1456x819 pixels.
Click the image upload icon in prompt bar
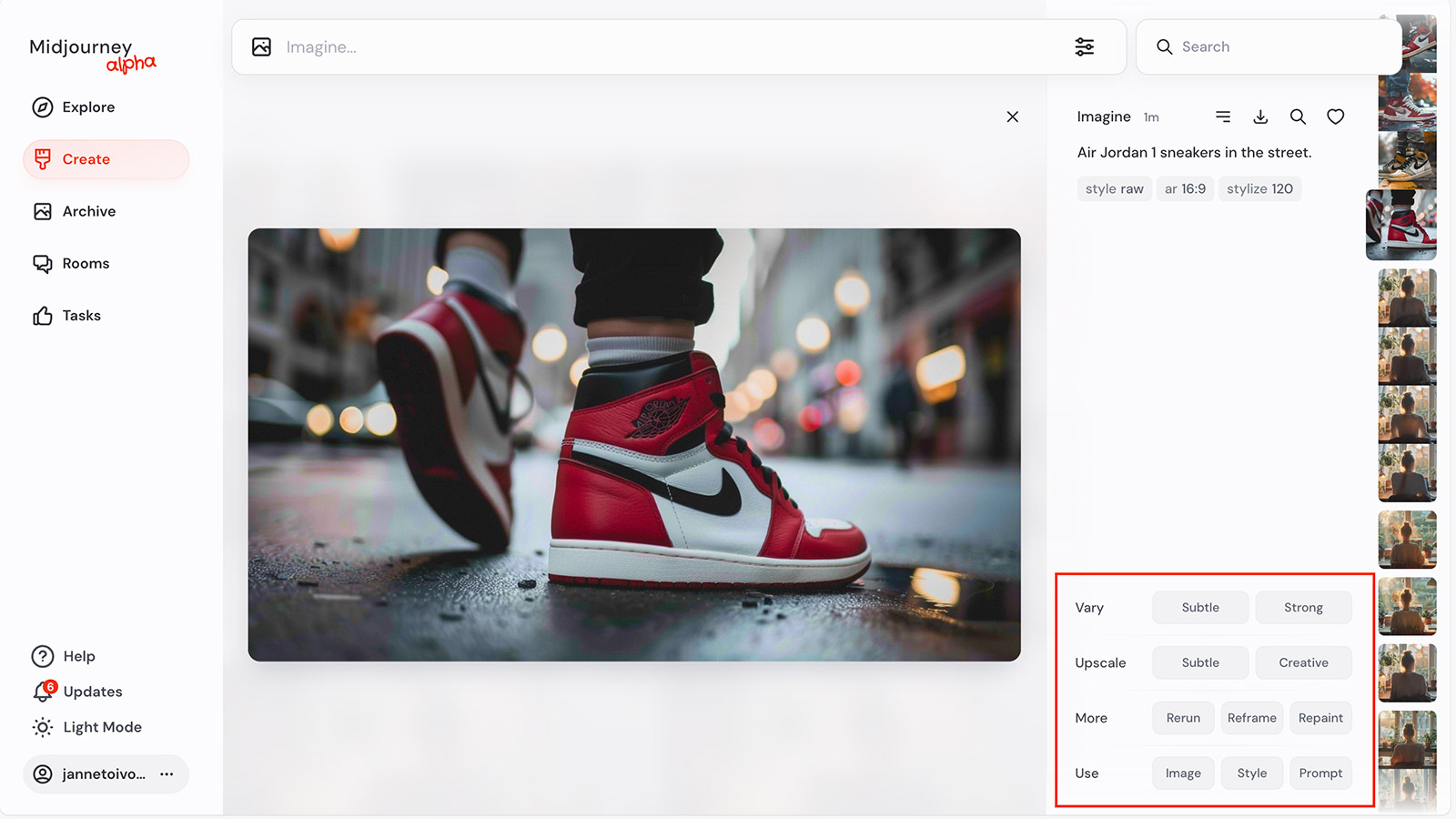coord(262,47)
